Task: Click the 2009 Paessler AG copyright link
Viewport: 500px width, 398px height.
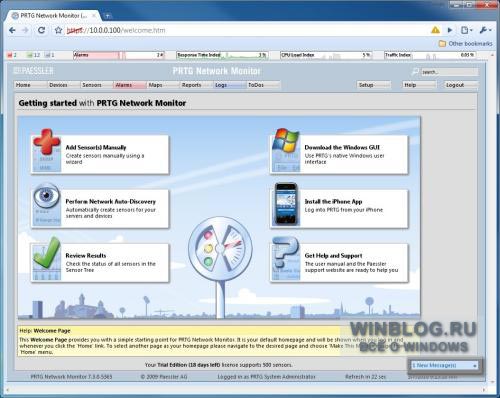Action: (x=164, y=377)
